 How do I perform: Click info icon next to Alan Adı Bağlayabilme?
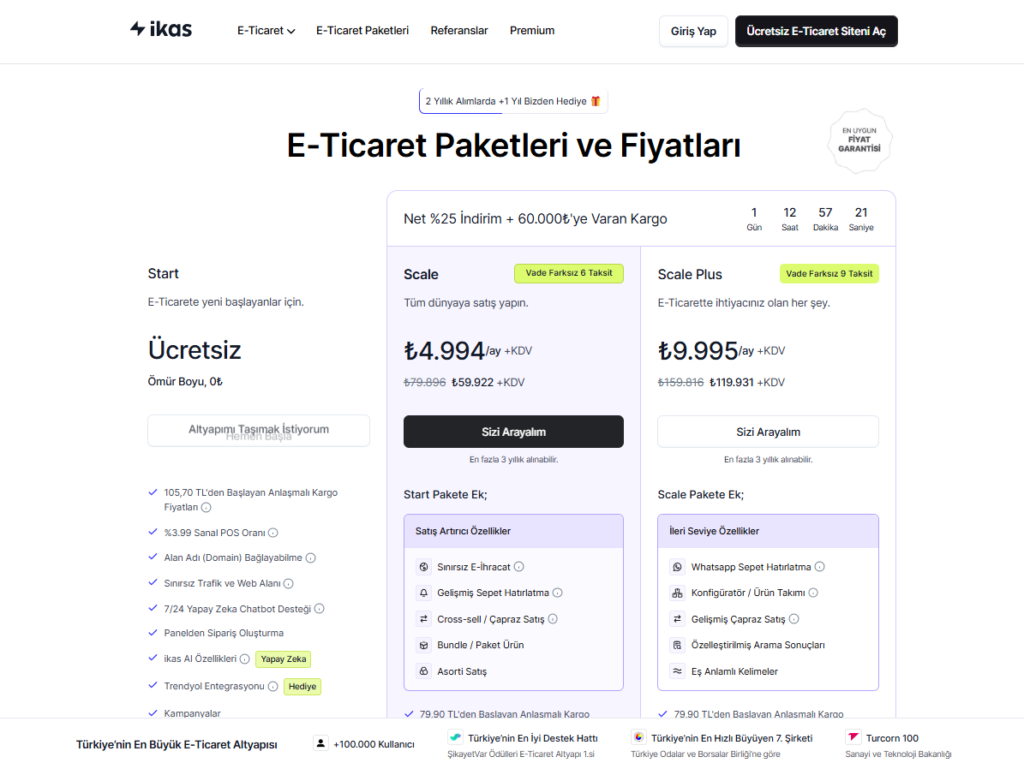click(x=311, y=558)
